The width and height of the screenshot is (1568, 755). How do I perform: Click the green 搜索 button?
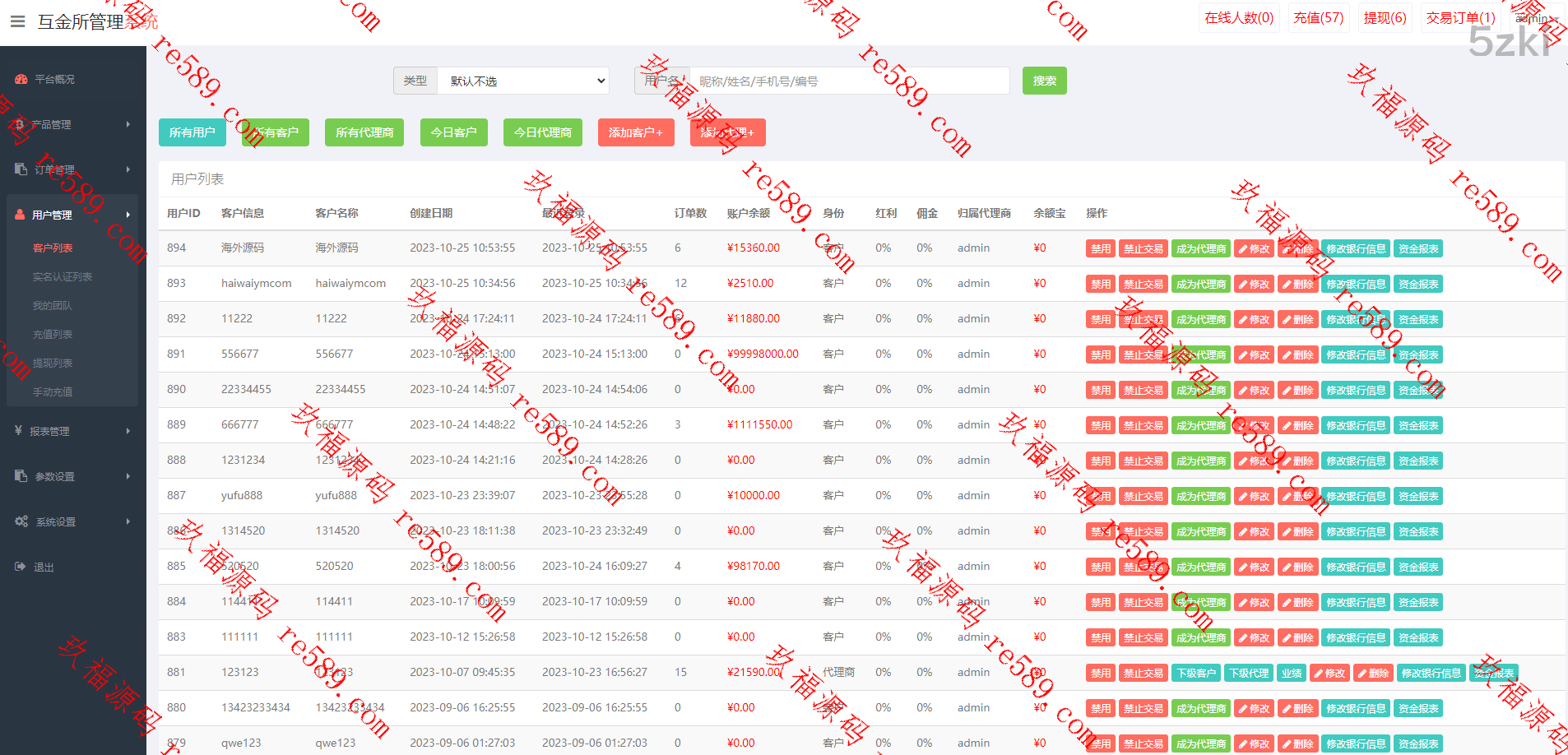1044,81
